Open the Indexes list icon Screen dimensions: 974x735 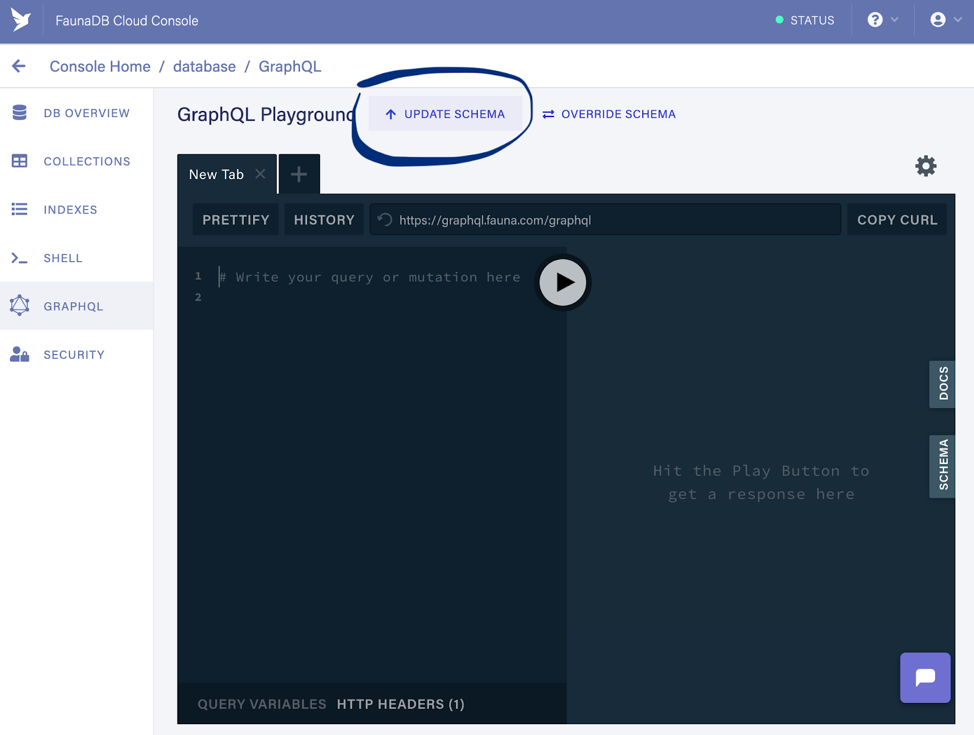pos(19,209)
